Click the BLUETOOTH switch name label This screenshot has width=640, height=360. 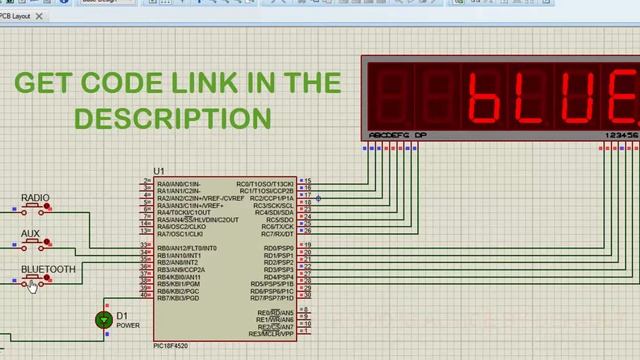point(48,269)
